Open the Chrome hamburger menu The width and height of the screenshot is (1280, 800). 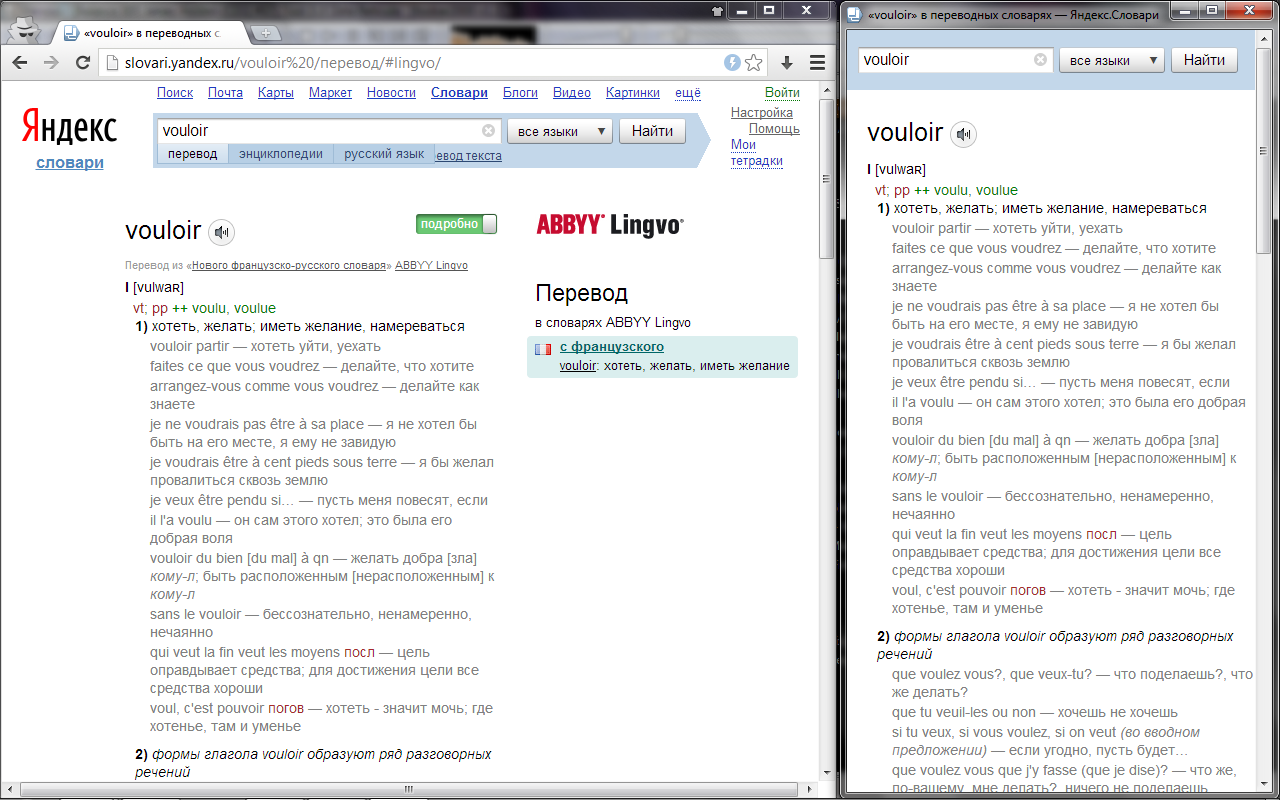(x=817, y=63)
